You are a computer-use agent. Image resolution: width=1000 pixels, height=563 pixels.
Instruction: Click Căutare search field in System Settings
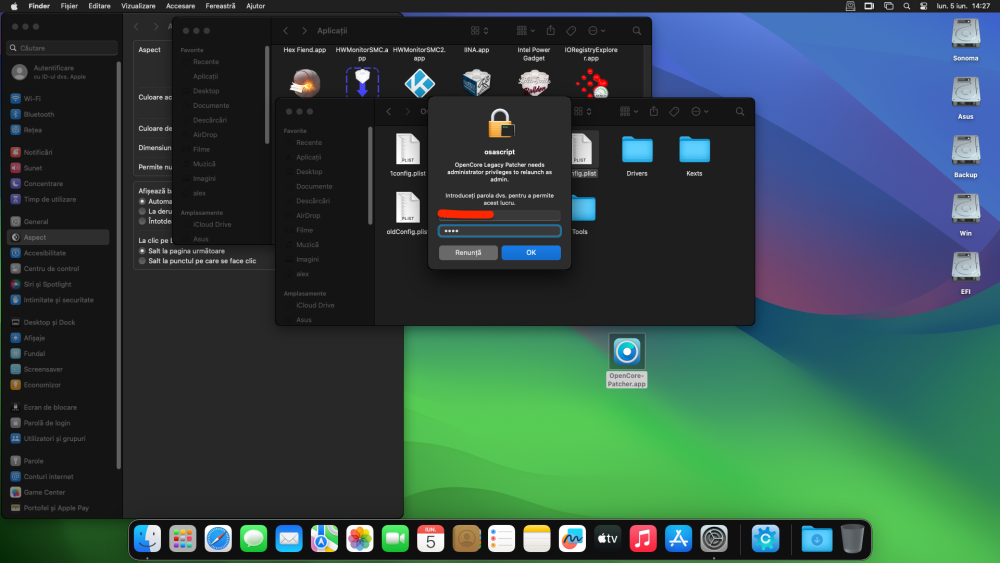point(62,48)
